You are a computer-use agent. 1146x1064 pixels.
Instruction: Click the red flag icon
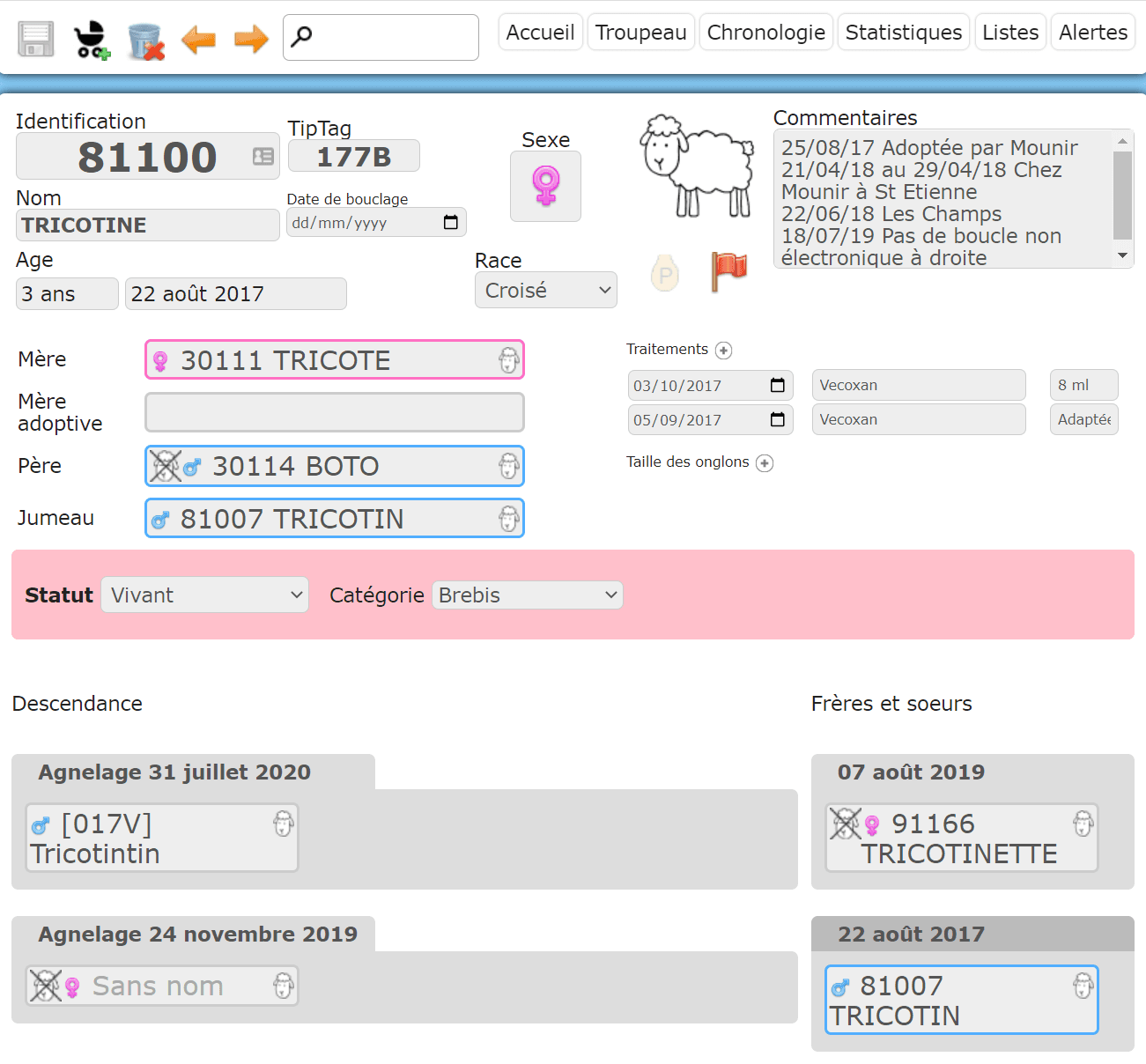[x=728, y=270]
